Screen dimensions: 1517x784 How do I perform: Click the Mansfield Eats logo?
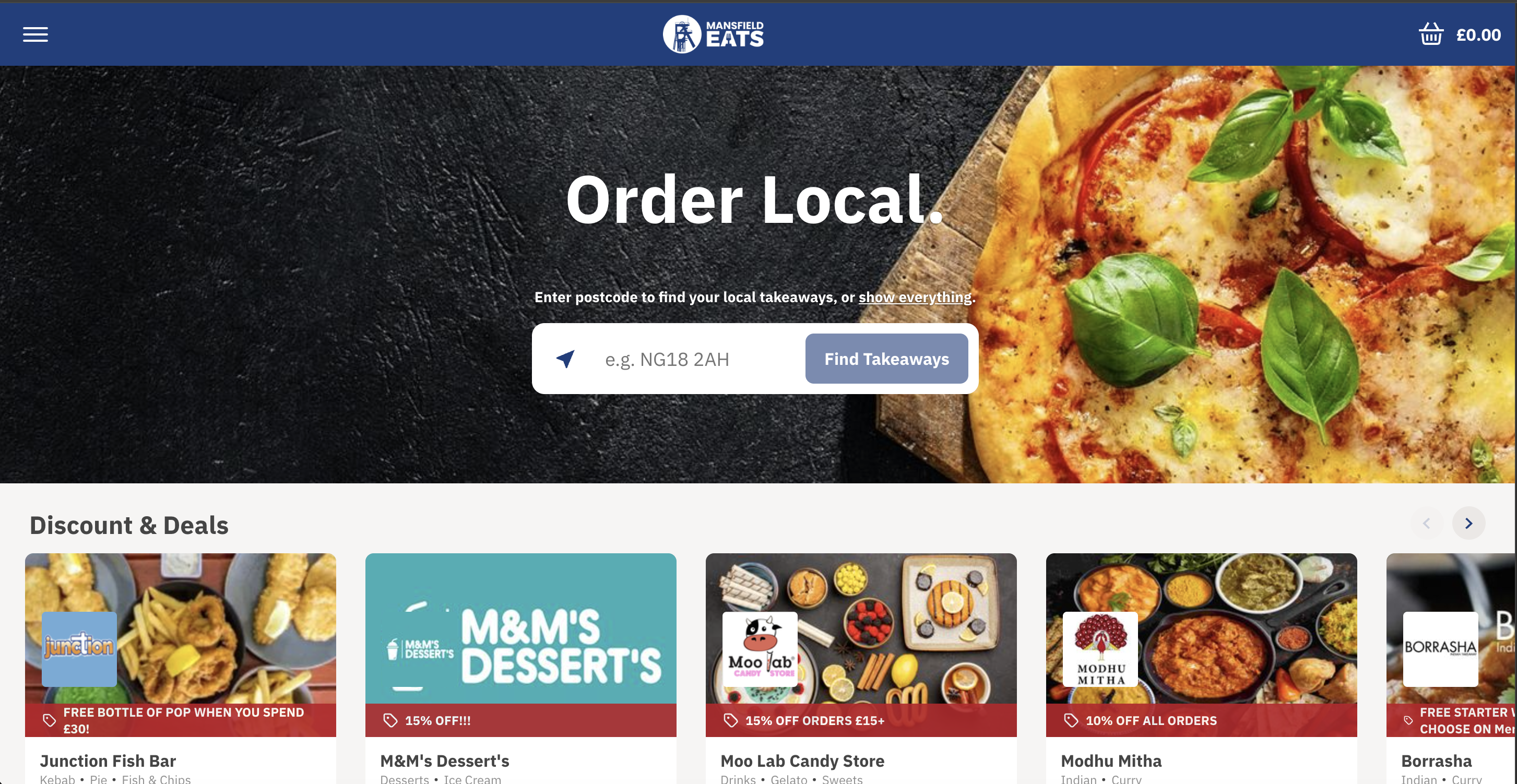713,34
